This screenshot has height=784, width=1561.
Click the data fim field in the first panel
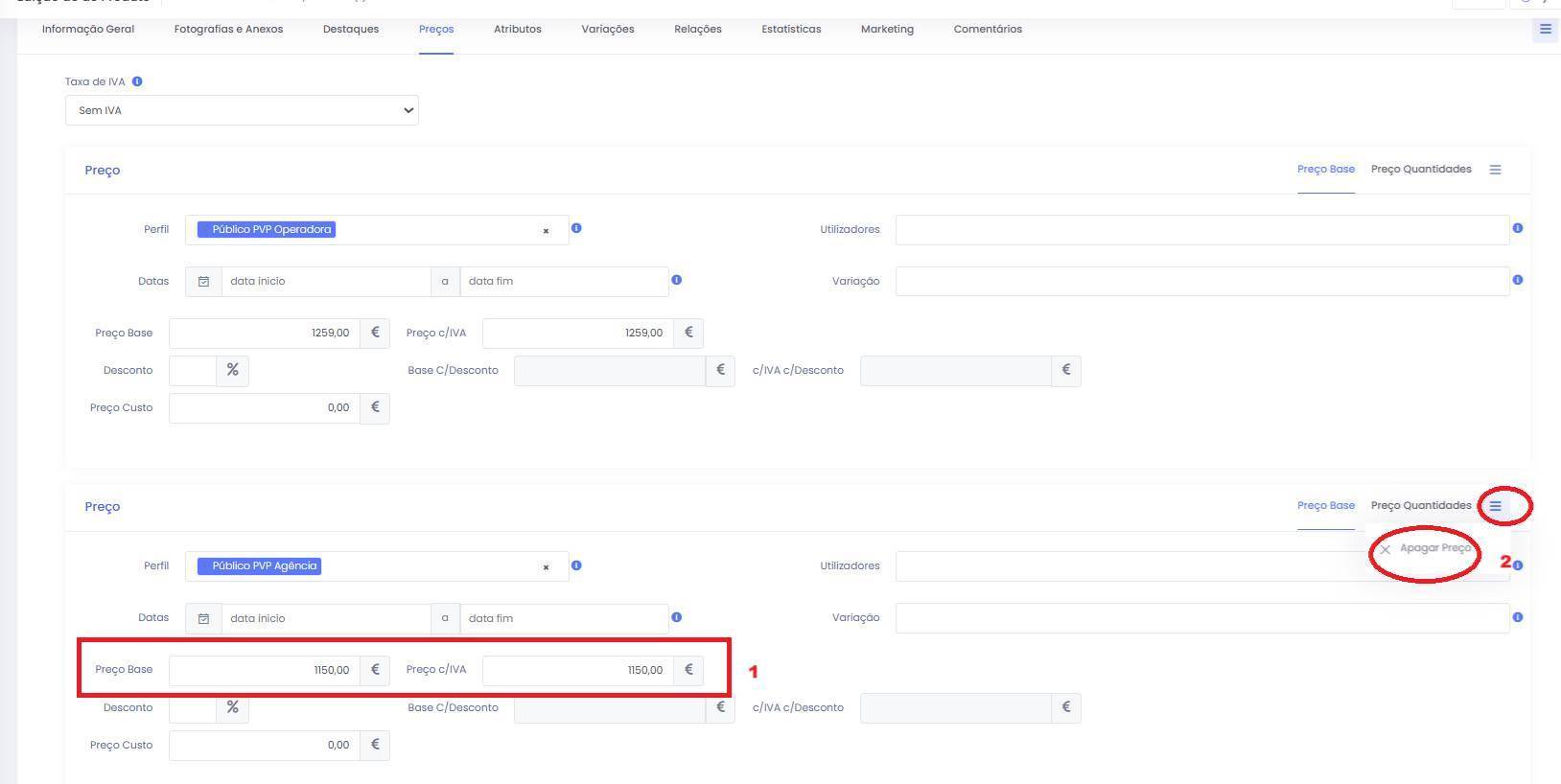(x=563, y=282)
